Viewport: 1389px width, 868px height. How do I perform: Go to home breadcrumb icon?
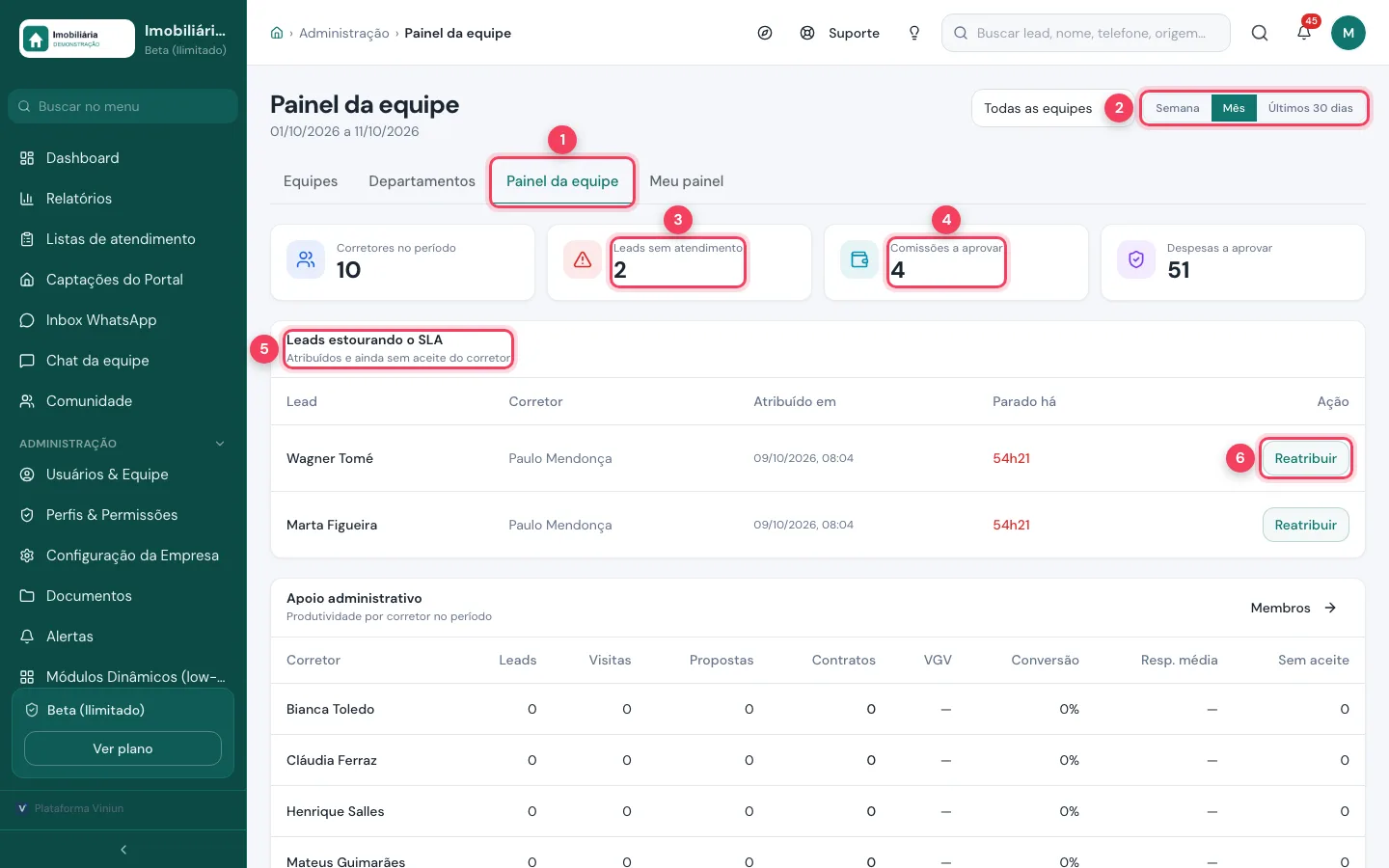277,33
